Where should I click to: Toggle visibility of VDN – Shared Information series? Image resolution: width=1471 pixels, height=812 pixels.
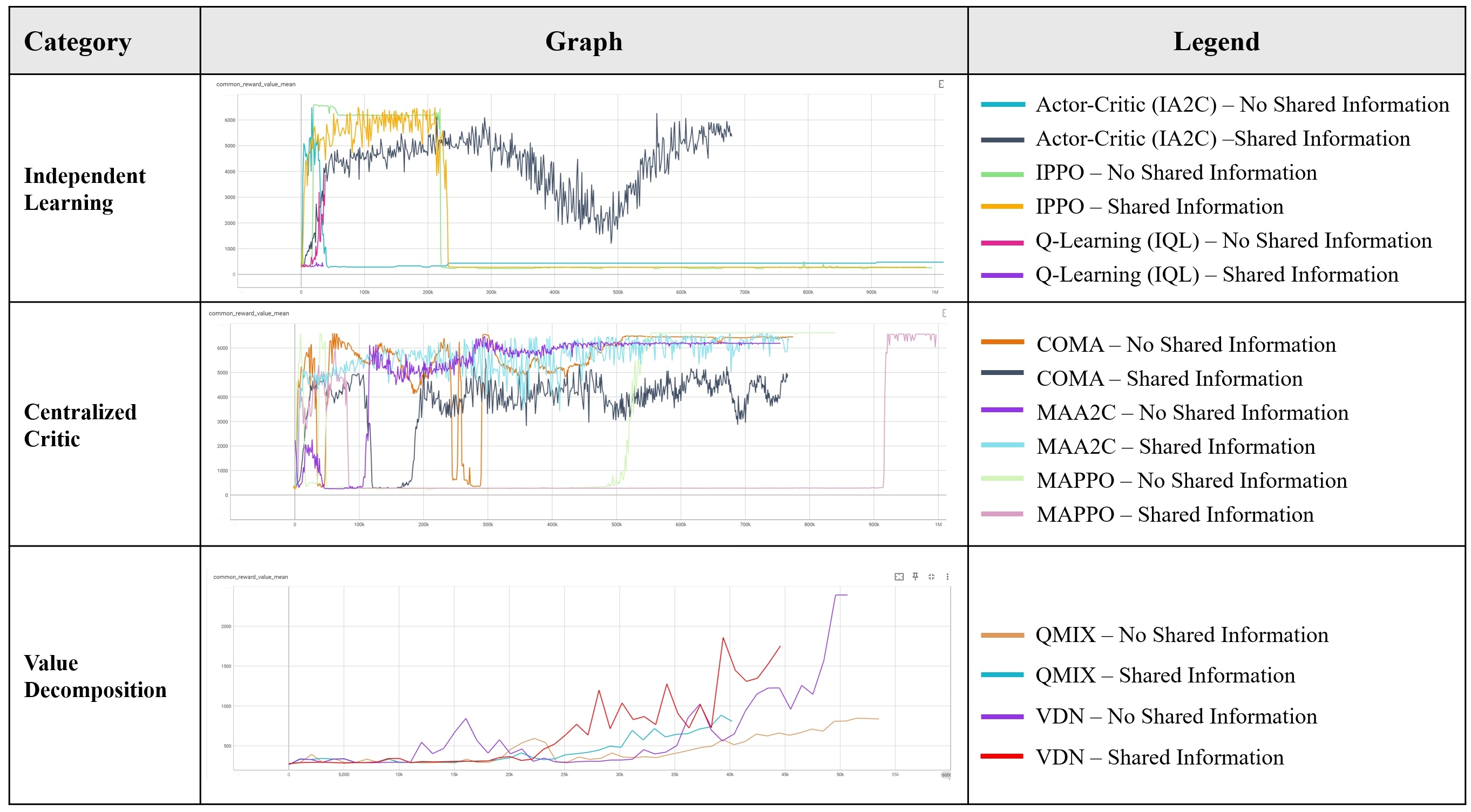point(1160,757)
